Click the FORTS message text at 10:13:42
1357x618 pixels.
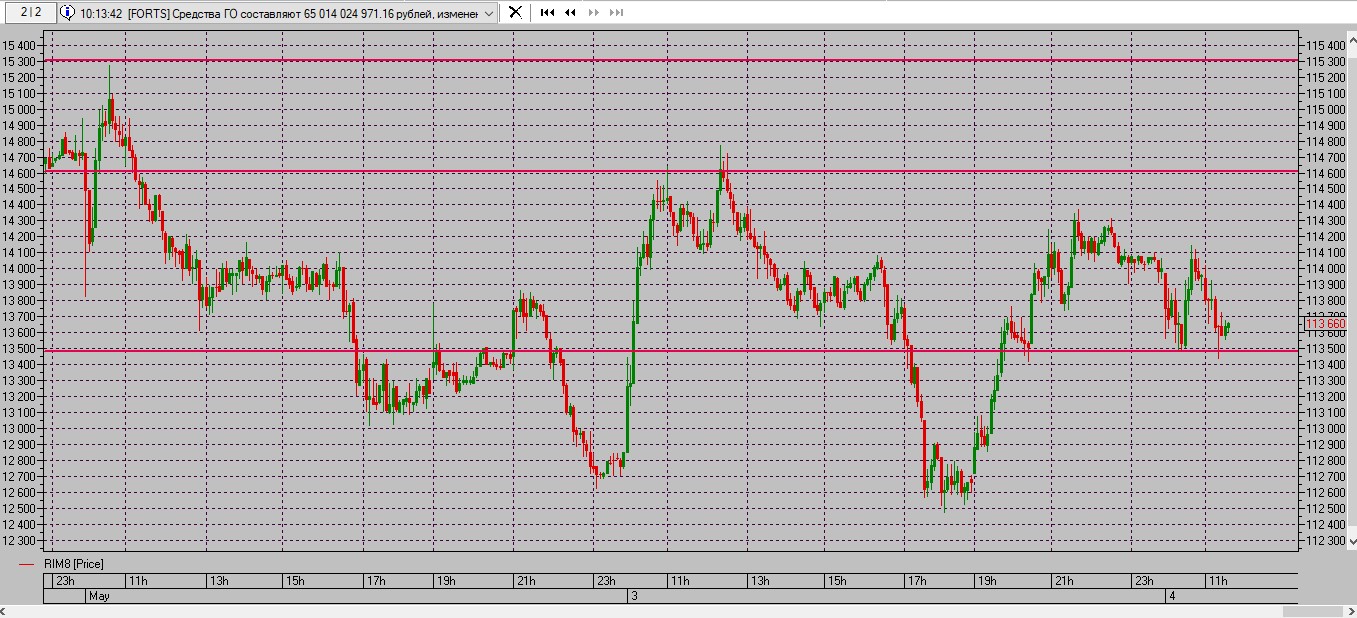(x=279, y=13)
